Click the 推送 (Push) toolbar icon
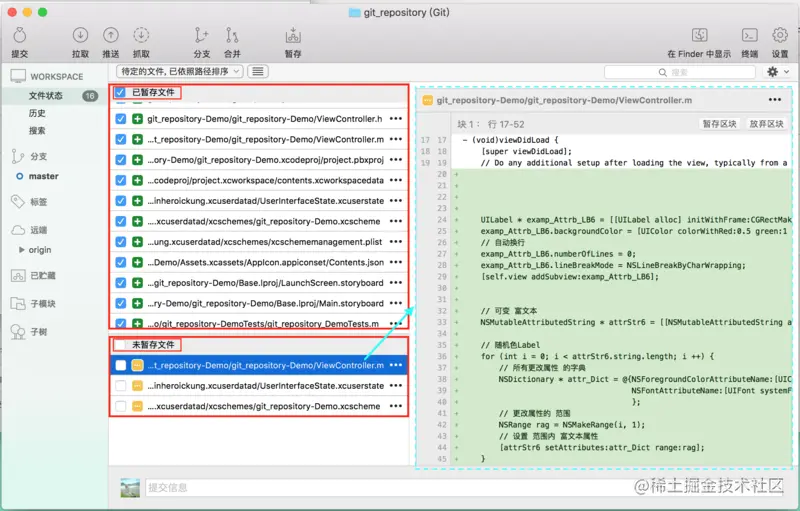This screenshot has height=511, width=800. coord(111,35)
